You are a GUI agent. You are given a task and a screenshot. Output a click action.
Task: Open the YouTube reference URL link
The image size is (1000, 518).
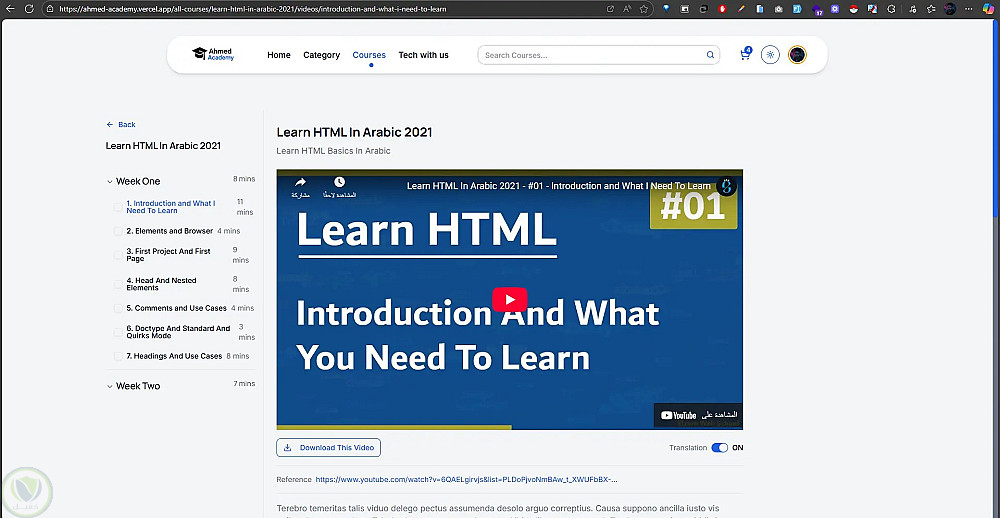tap(466, 480)
